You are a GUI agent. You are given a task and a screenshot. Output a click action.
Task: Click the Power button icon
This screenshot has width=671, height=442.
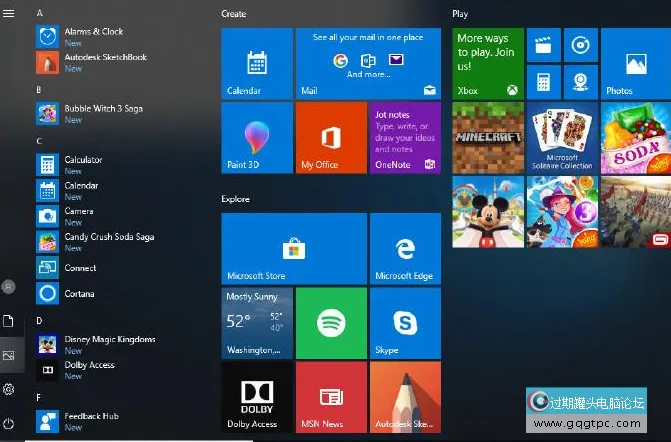tap(9, 424)
